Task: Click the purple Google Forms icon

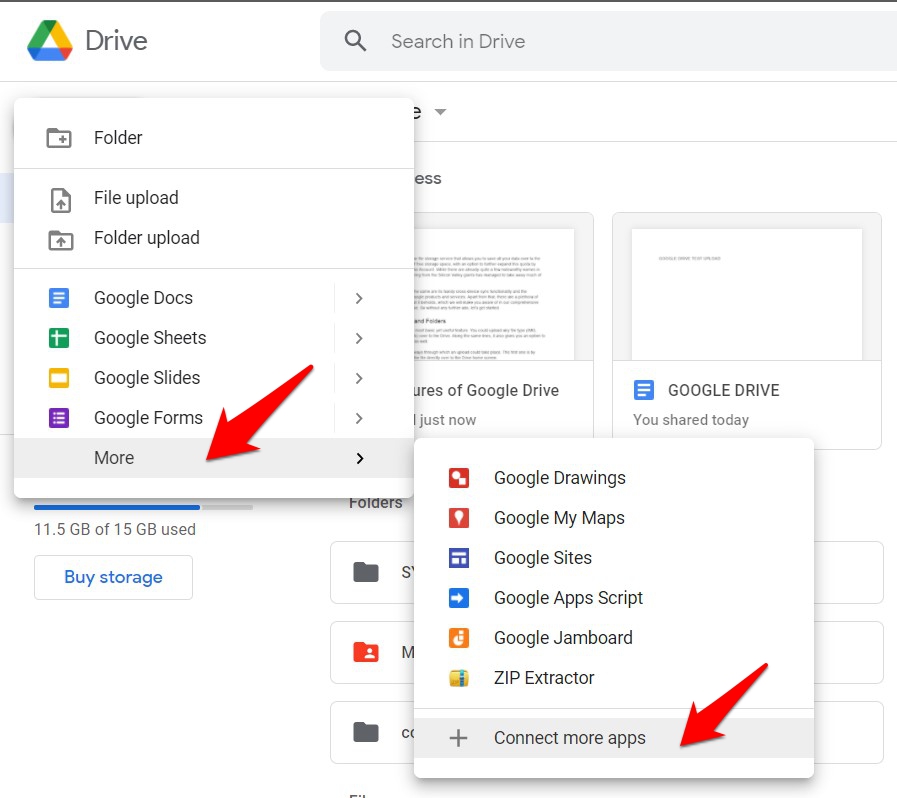Action: [x=59, y=418]
